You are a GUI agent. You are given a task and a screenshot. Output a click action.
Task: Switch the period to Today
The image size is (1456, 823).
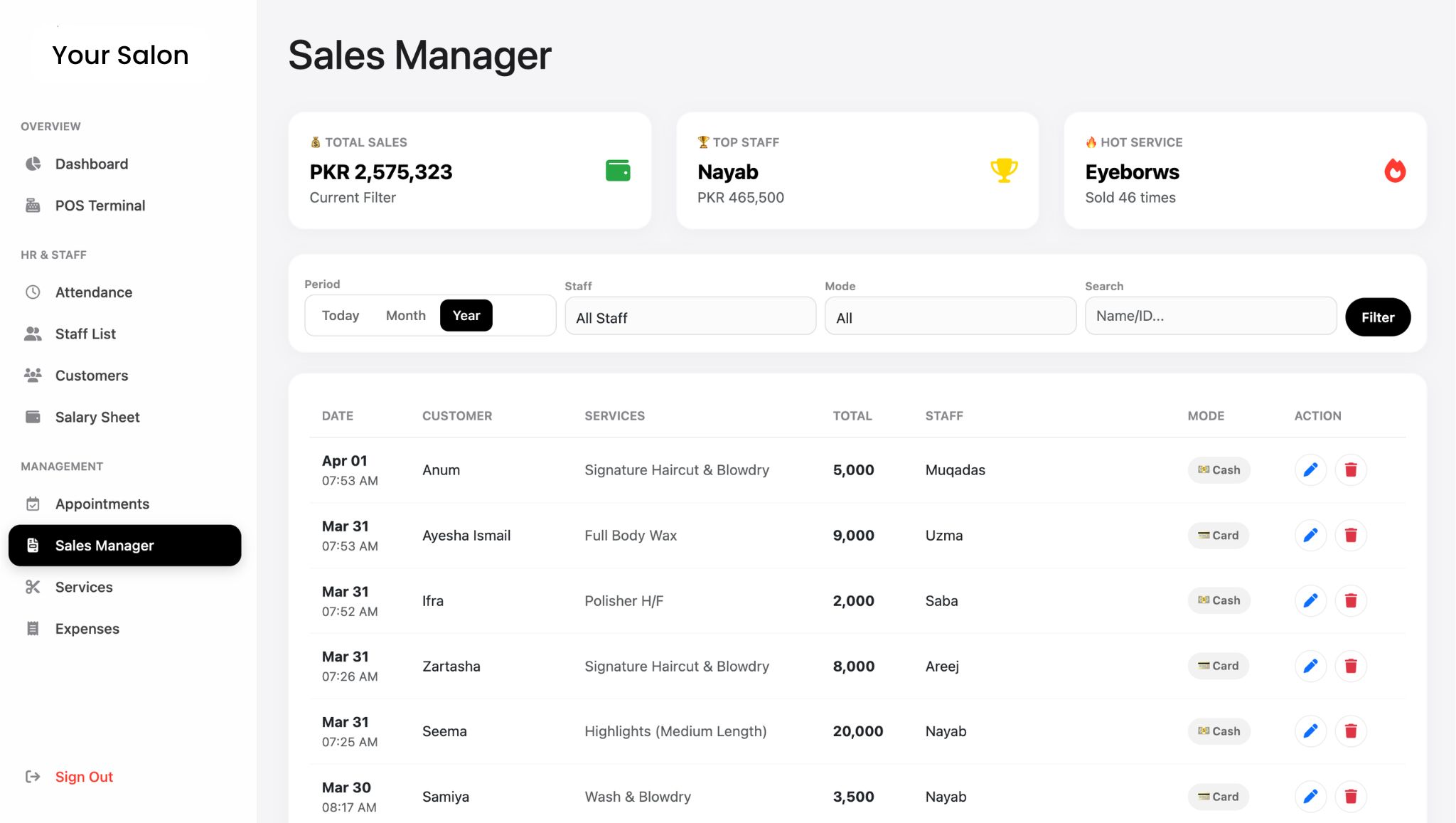(341, 315)
